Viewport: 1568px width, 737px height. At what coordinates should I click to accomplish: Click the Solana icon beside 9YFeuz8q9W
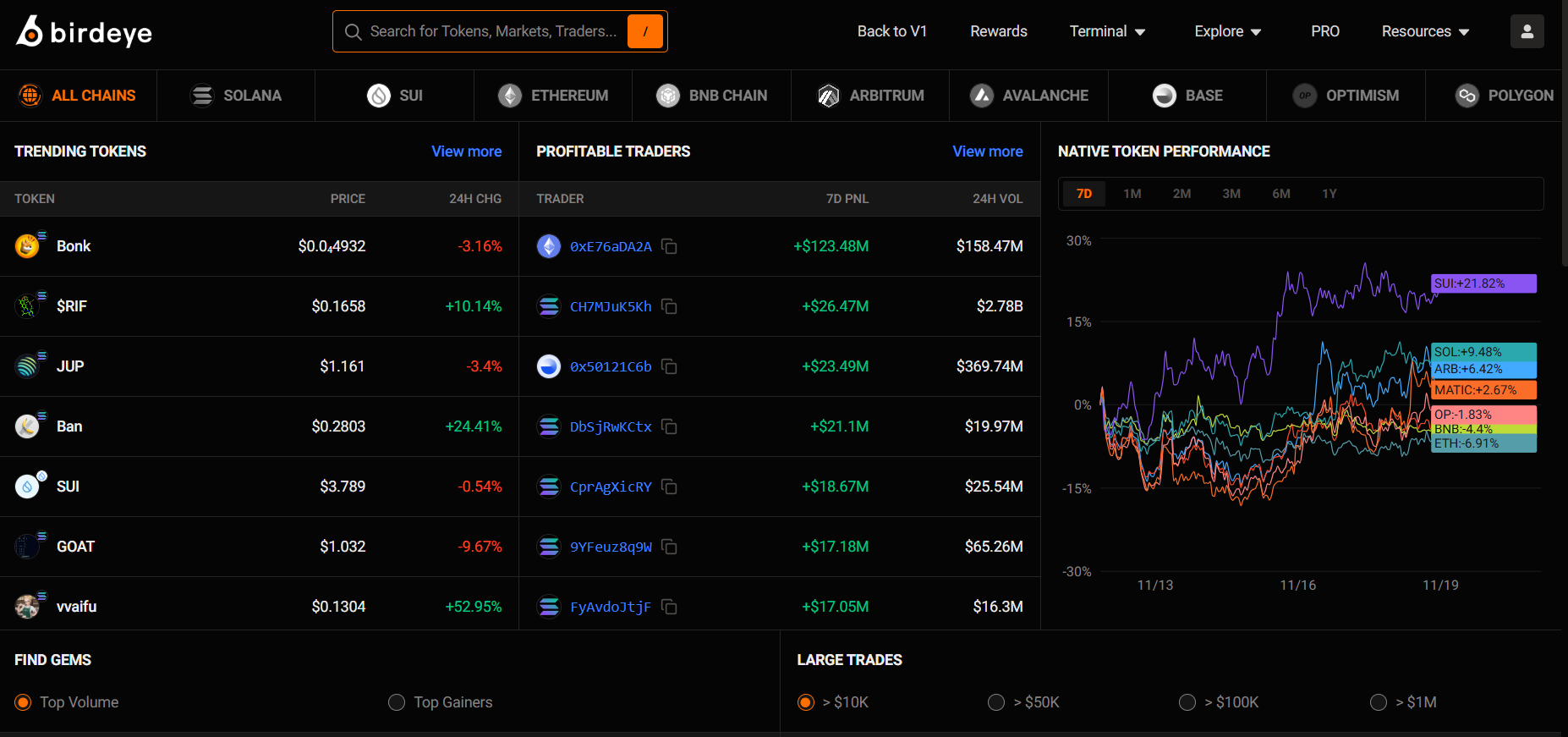coord(549,547)
